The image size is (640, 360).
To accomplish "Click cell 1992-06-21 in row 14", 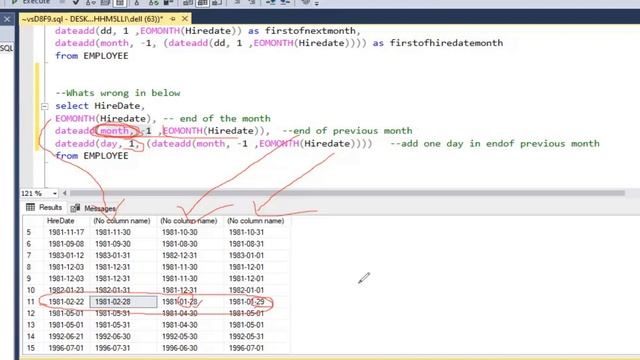I will [66, 337].
